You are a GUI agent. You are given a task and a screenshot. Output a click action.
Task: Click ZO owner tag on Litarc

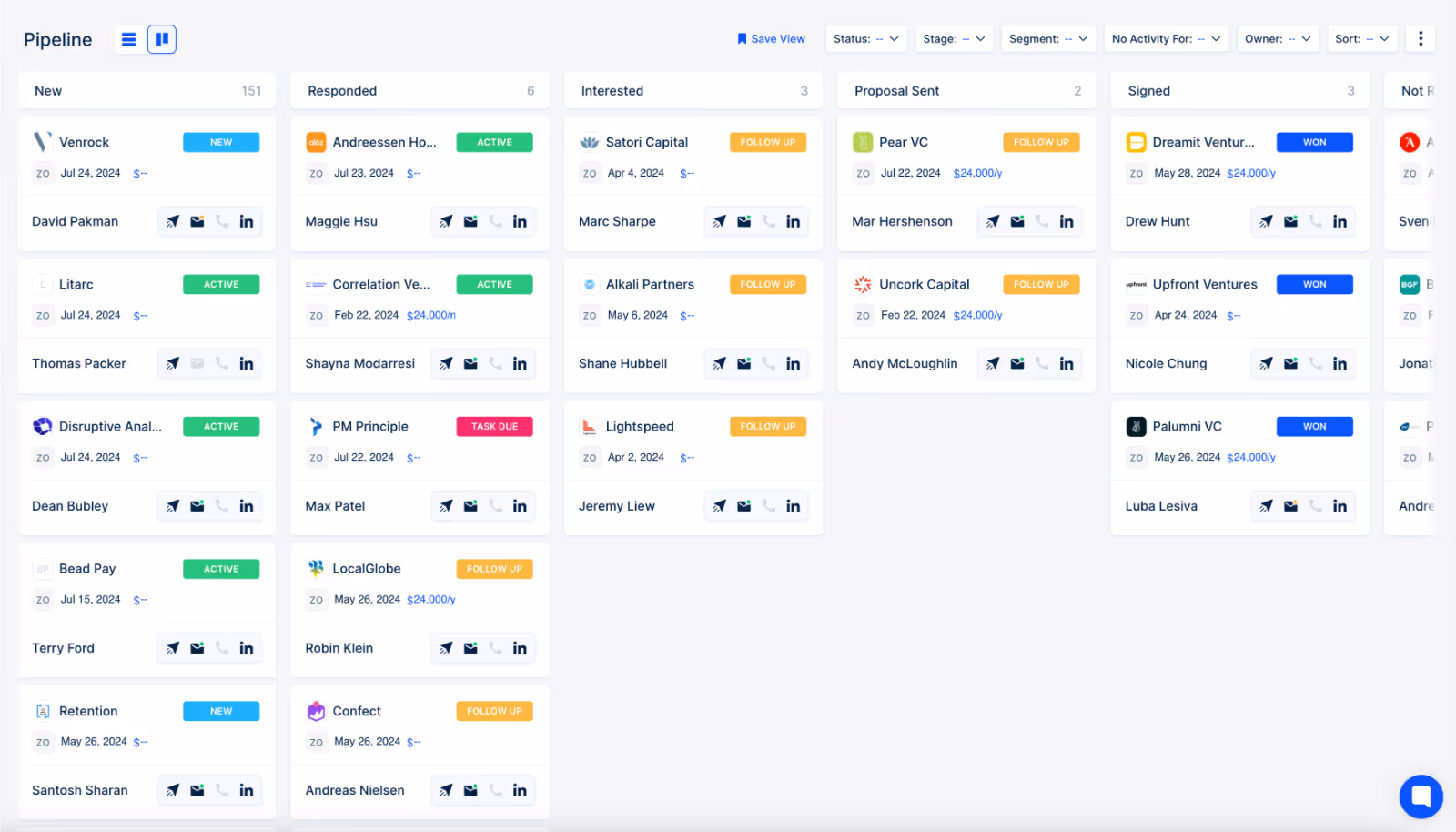tap(43, 315)
